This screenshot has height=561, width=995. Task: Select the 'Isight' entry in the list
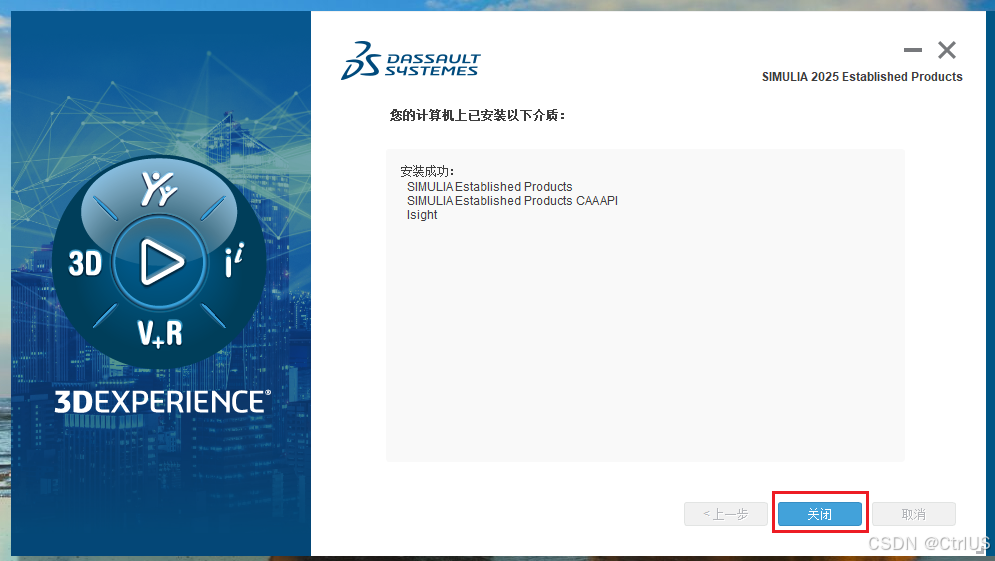point(422,214)
